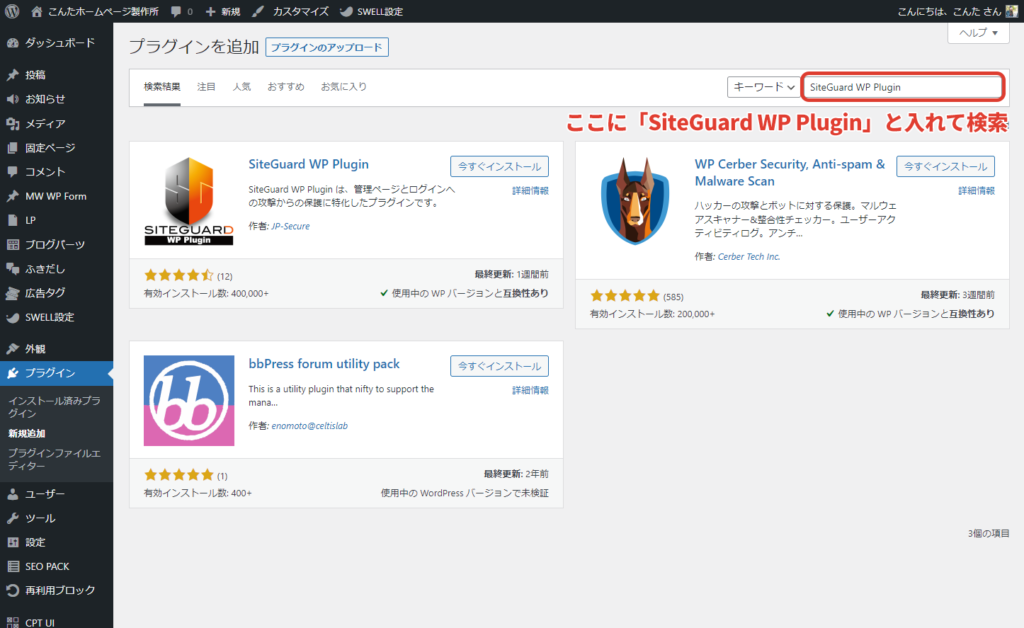Screen dimensions: 1024x628
Task: Open the 外観 appearance icon
Action: (12, 349)
